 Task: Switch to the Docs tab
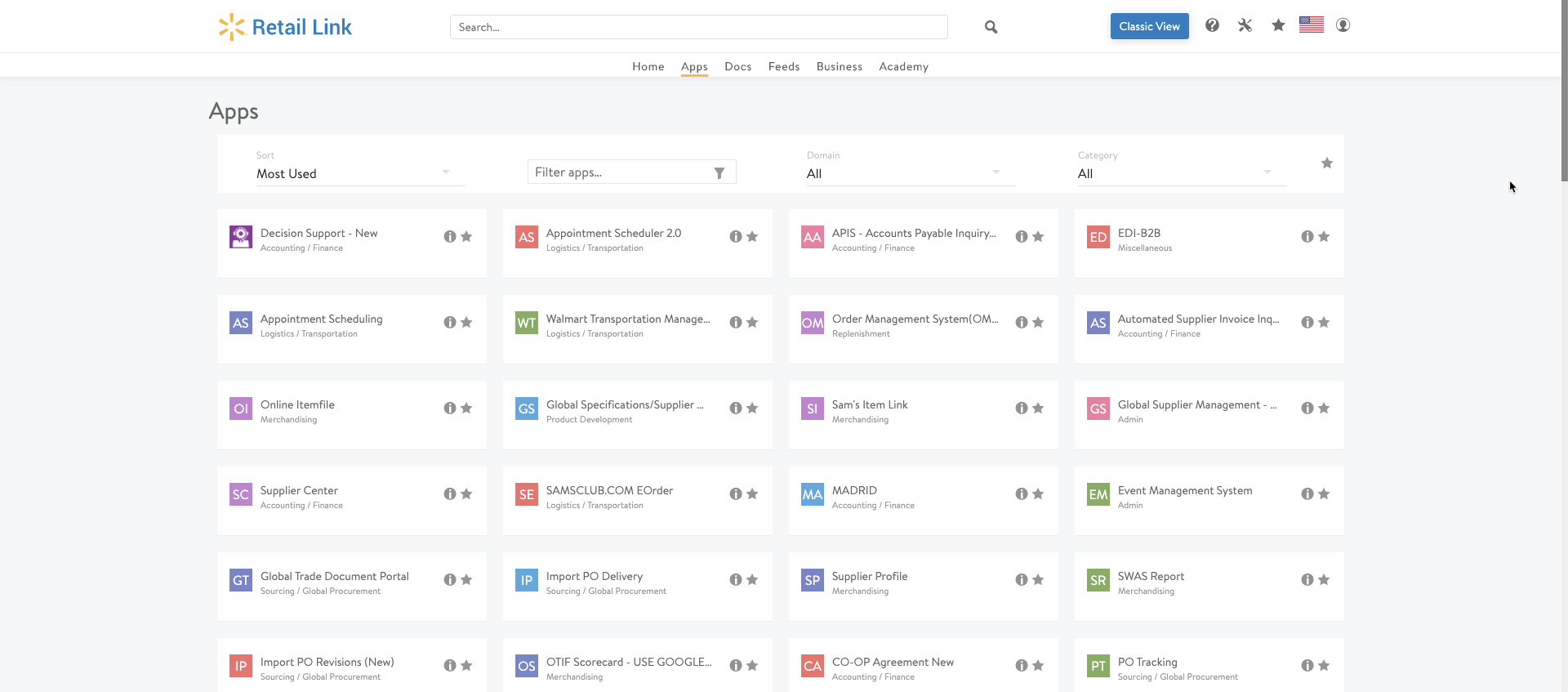pyautogui.click(x=737, y=66)
